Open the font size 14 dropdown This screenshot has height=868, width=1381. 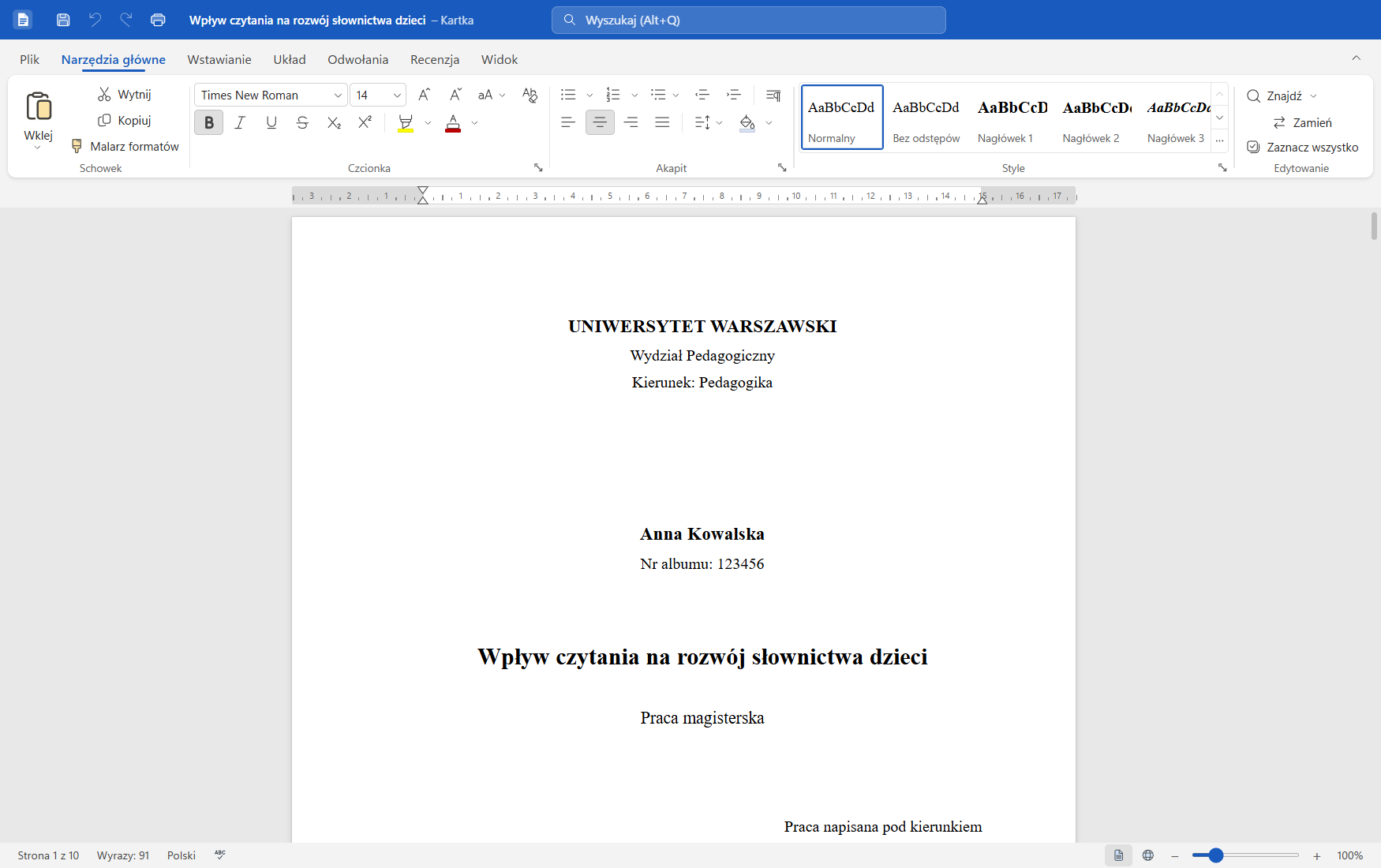click(x=397, y=95)
